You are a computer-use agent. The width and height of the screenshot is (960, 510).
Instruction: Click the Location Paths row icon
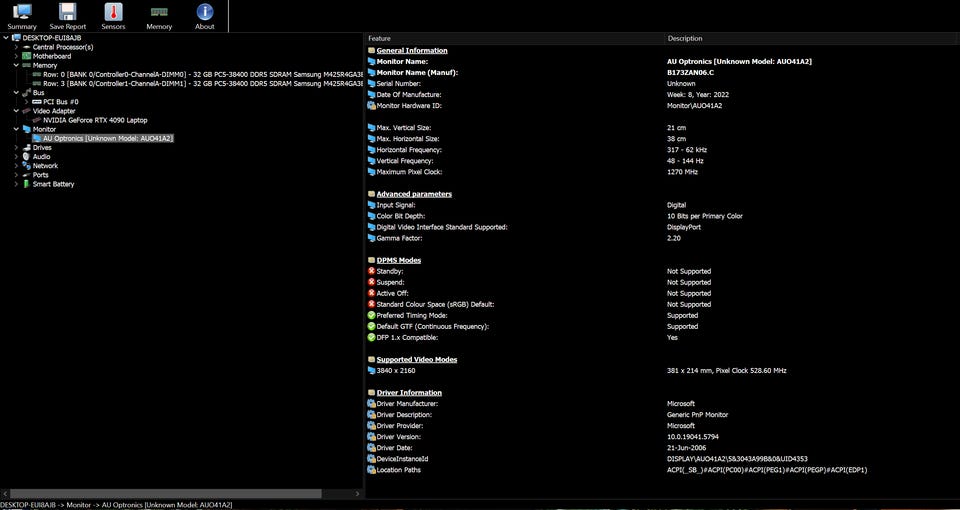tap(371, 470)
